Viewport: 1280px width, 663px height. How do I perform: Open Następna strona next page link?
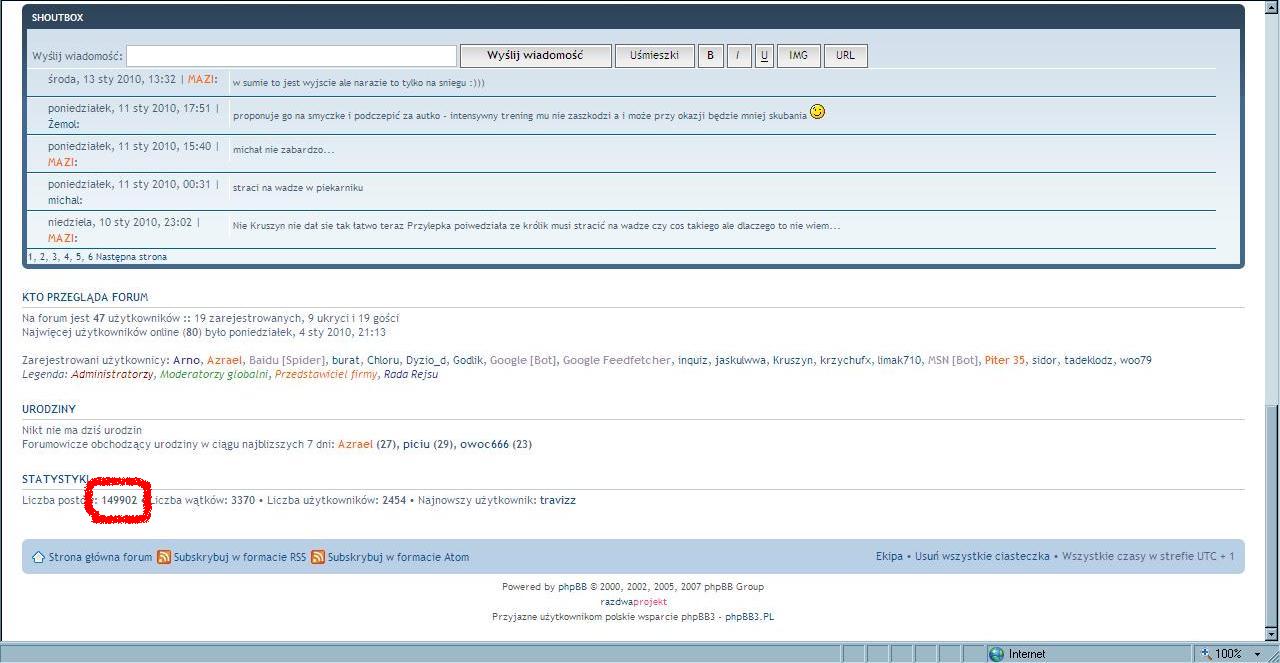point(131,257)
